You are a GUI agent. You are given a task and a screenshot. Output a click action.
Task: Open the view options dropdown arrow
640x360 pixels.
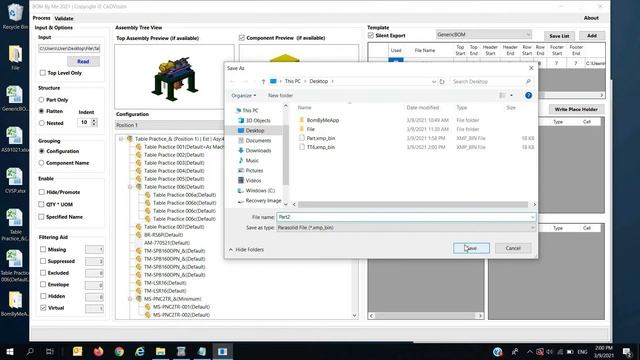(x=511, y=96)
